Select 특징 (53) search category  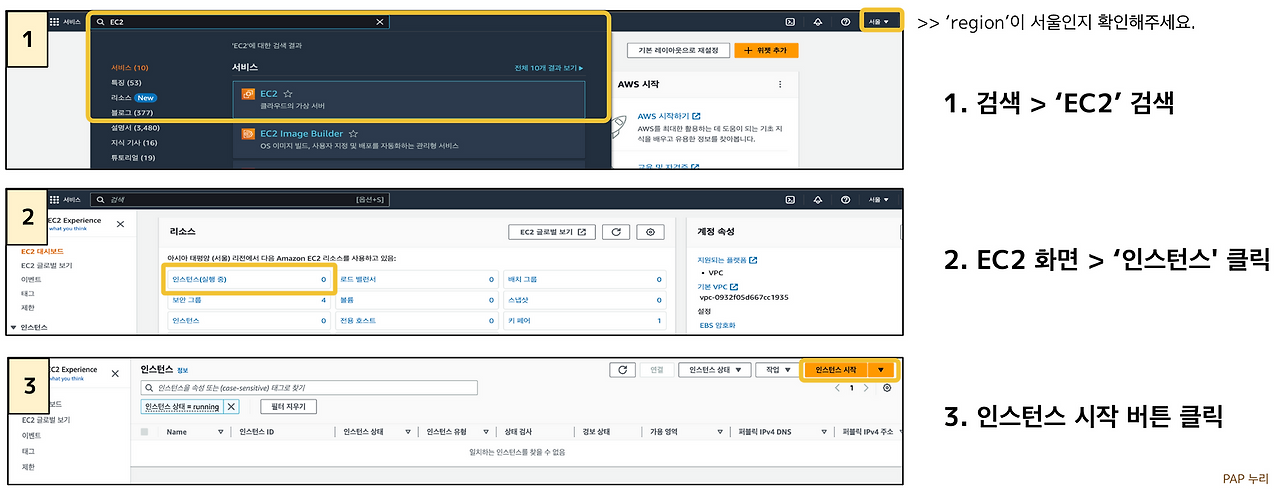pos(126,83)
